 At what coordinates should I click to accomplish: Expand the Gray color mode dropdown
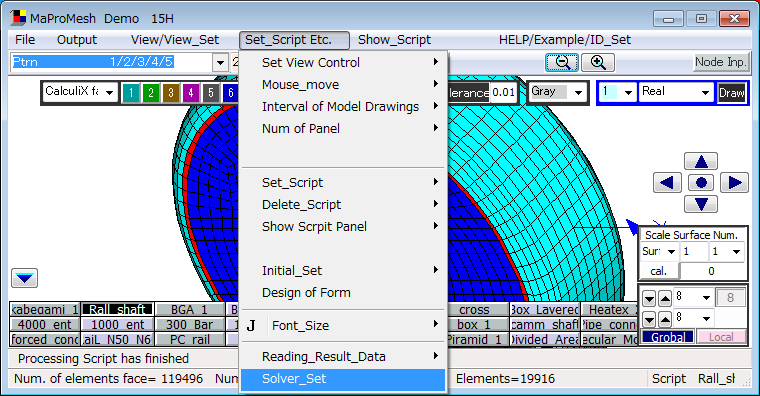pos(578,92)
